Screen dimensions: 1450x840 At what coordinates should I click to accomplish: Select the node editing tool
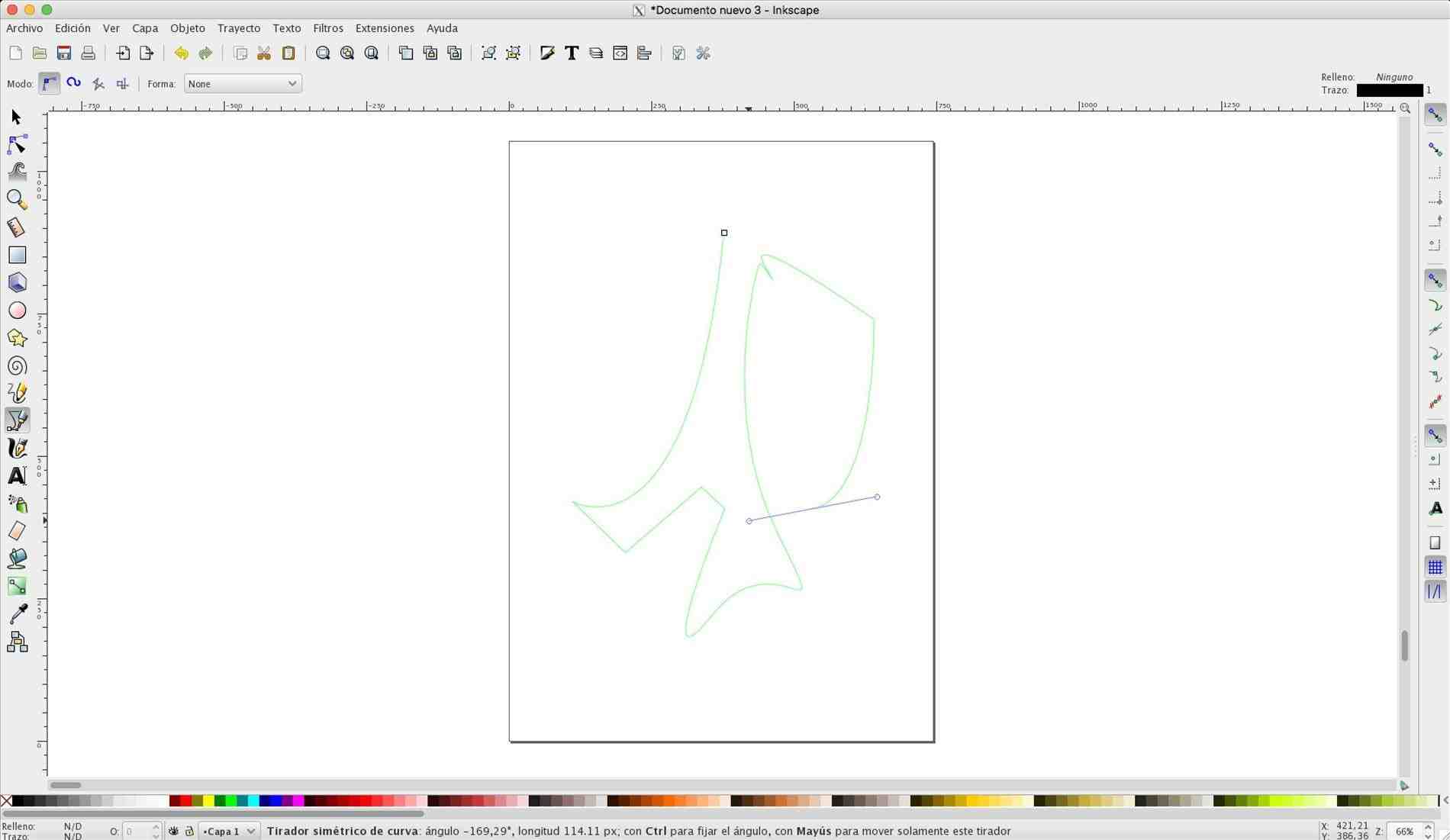point(17,144)
